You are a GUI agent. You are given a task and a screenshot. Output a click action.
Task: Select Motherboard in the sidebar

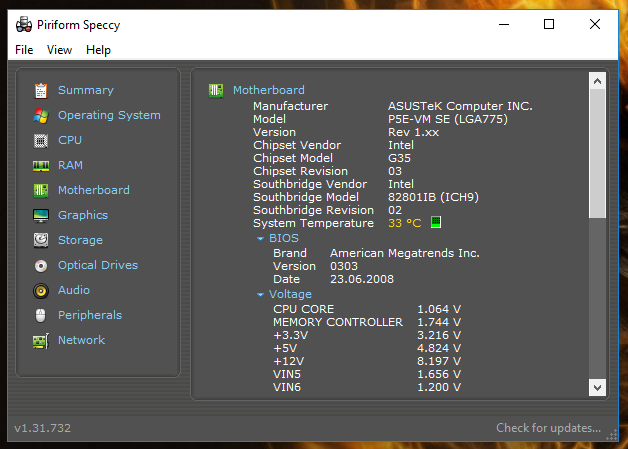(x=94, y=190)
